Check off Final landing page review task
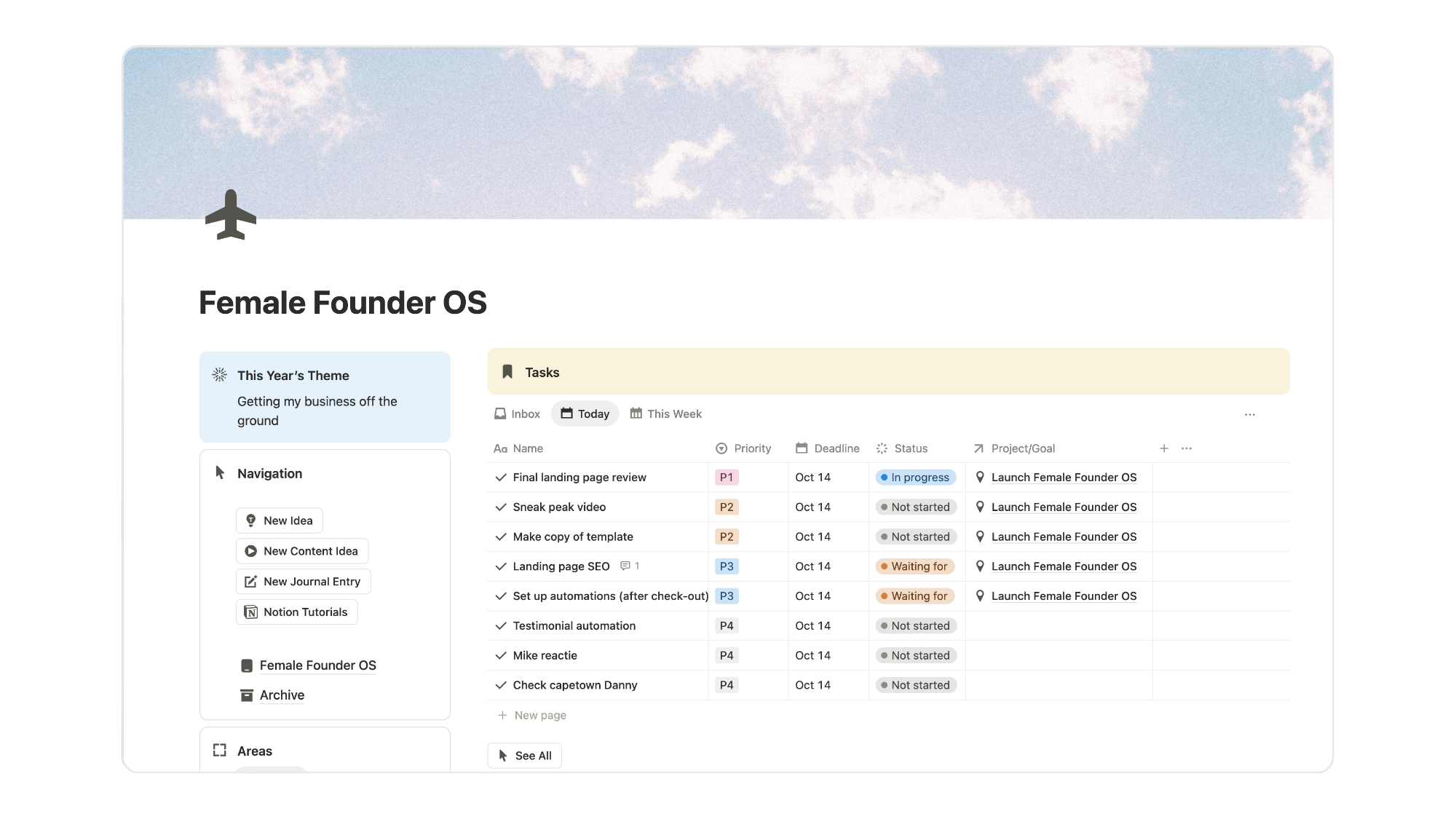1456x819 pixels. click(x=500, y=478)
